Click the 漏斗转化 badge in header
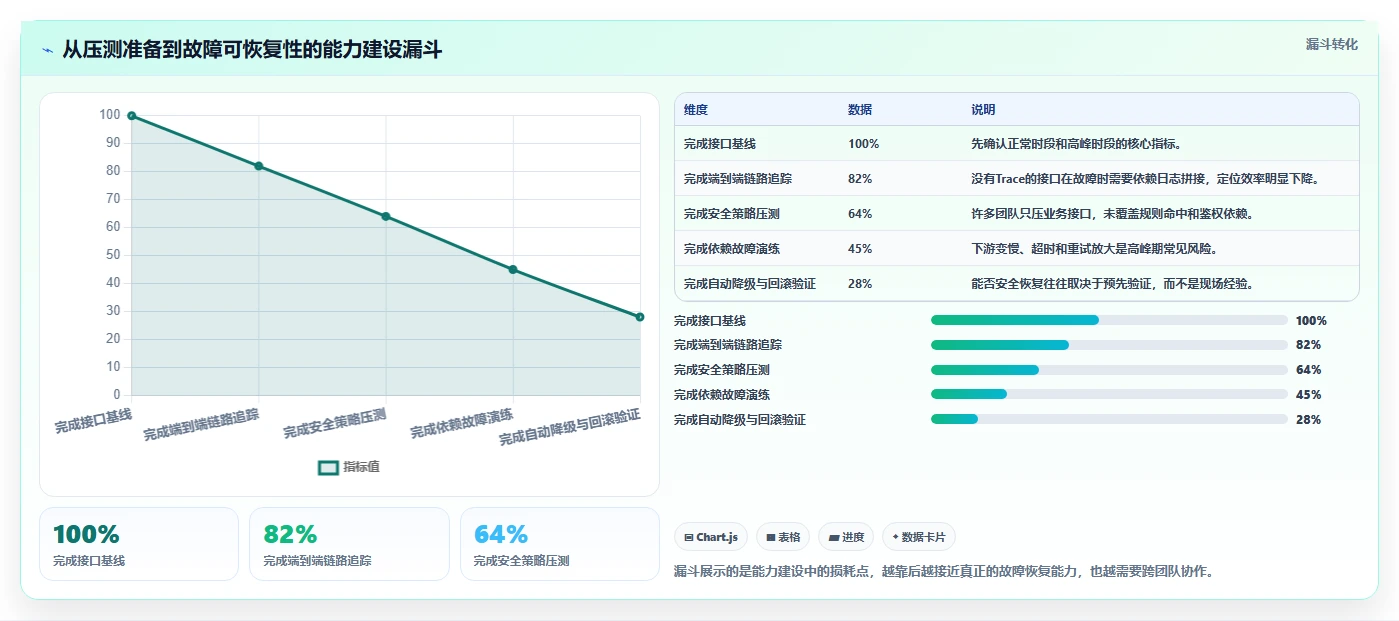 [x=1332, y=45]
